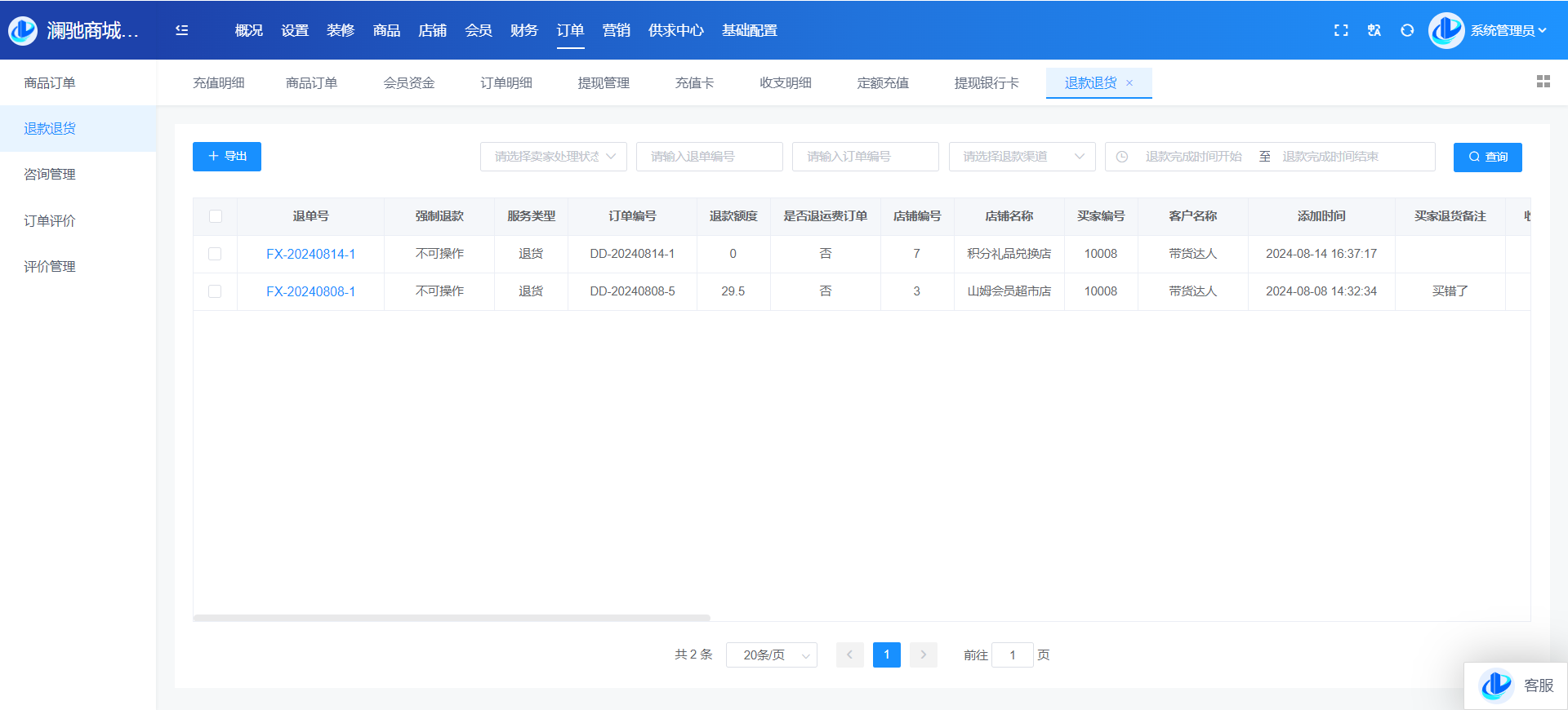Image resolution: width=1568 pixels, height=710 pixels.
Task: Toggle the select-all checkbox in the table header
Action: (216, 216)
